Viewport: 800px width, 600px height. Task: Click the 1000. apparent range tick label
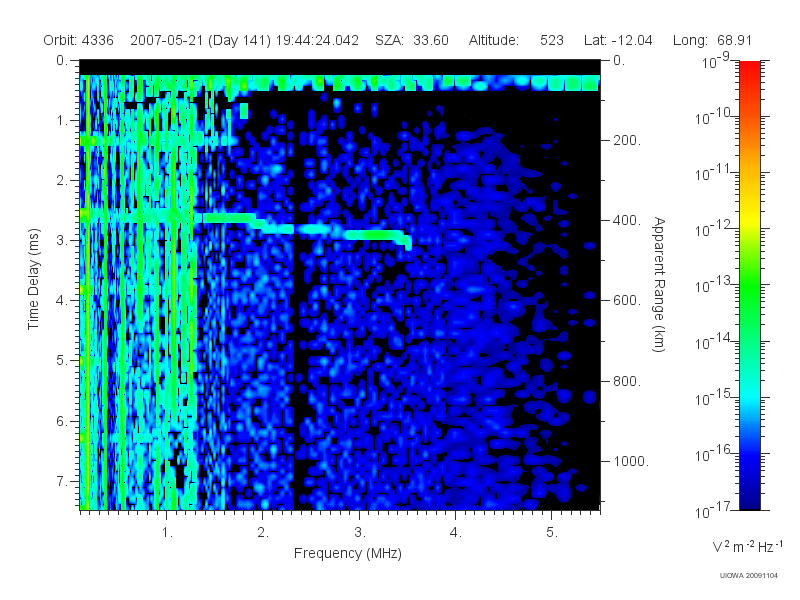[631, 461]
